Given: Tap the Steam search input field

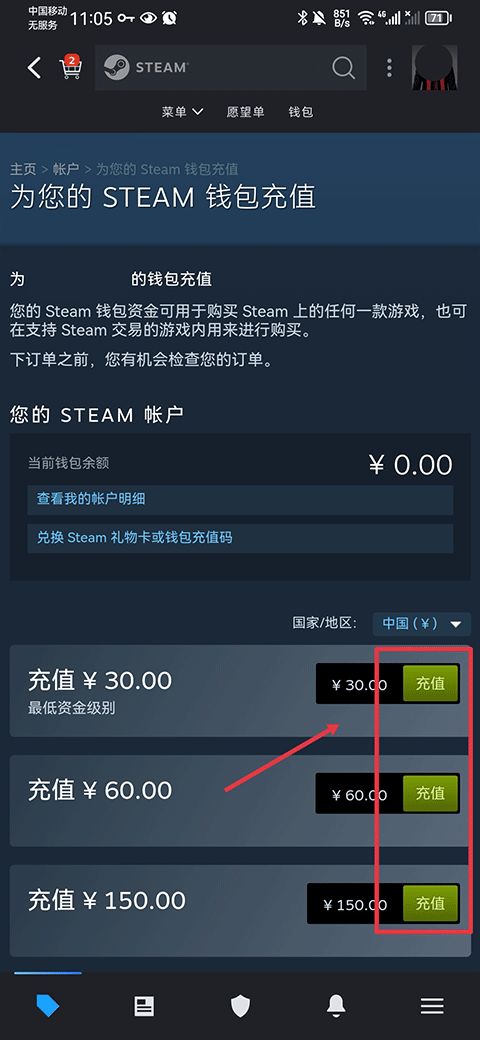Looking at the screenshot, I should tap(231, 68).
